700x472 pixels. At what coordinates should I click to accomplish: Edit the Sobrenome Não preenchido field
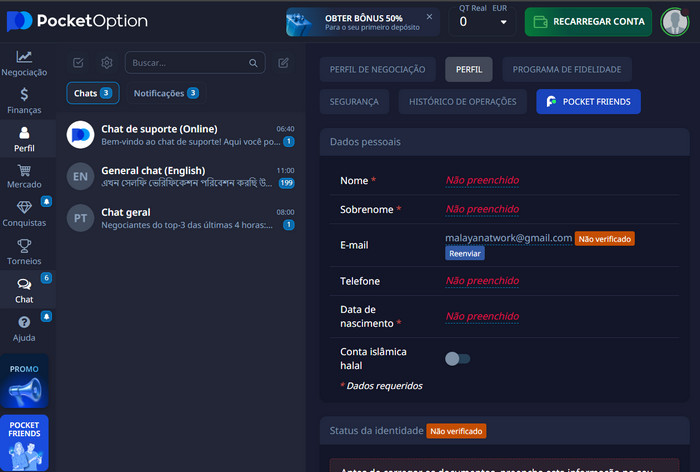[x=482, y=209]
